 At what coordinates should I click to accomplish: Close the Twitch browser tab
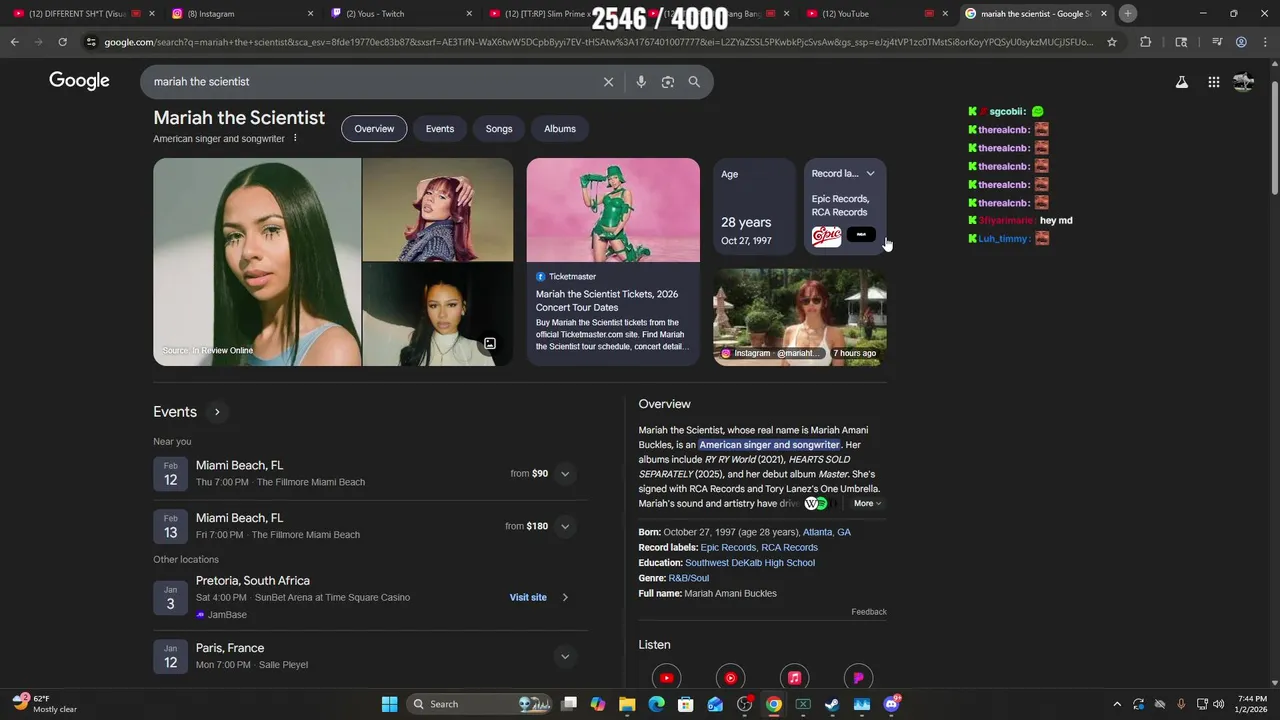[x=469, y=14]
